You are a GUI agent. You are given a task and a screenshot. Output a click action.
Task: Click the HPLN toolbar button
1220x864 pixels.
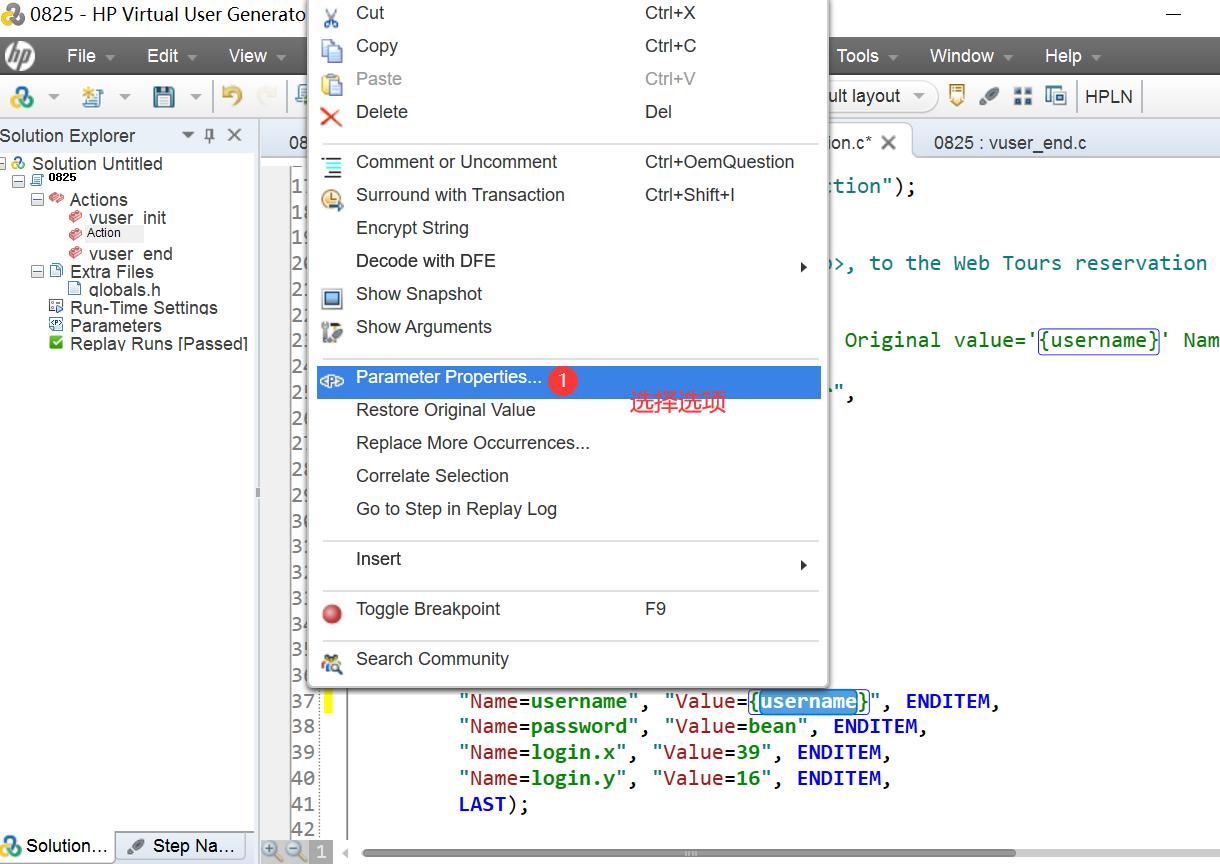tap(1109, 96)
